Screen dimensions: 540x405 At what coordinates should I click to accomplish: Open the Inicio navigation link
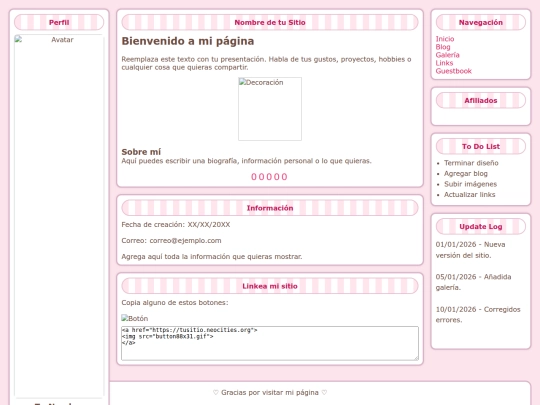pyautogui.click(x=445, y=39)
